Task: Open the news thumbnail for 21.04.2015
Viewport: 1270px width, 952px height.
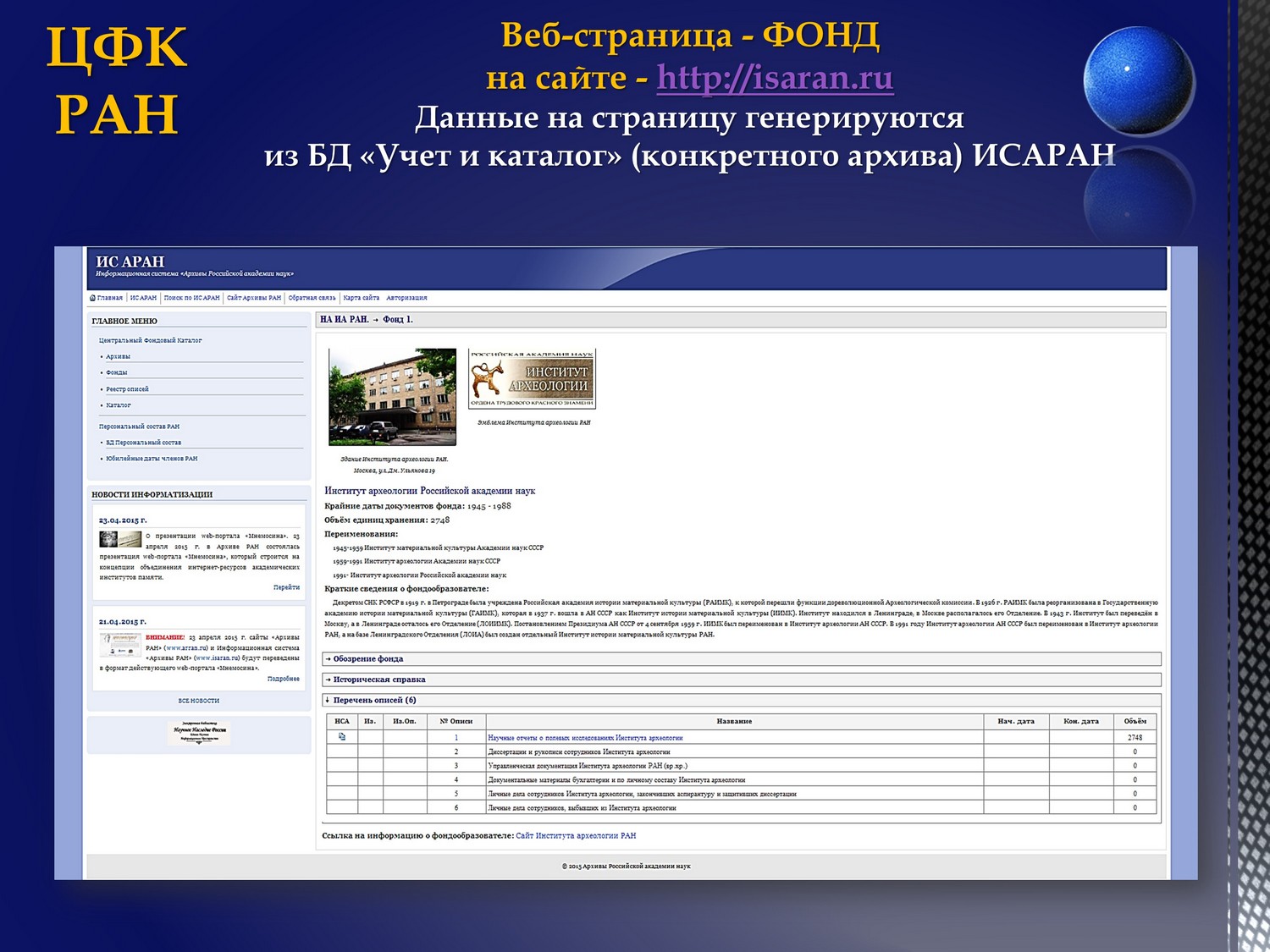Action: click(x=120, y=645)
